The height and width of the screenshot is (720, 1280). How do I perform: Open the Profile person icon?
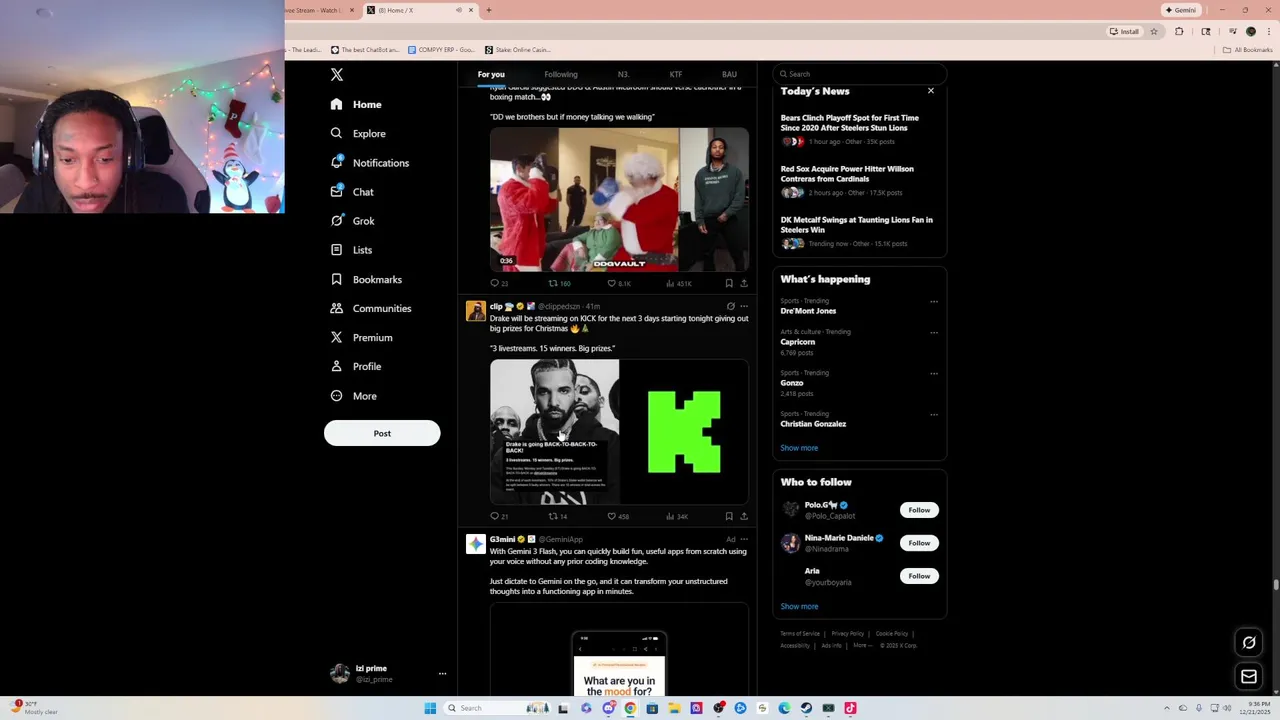point(337,366)
